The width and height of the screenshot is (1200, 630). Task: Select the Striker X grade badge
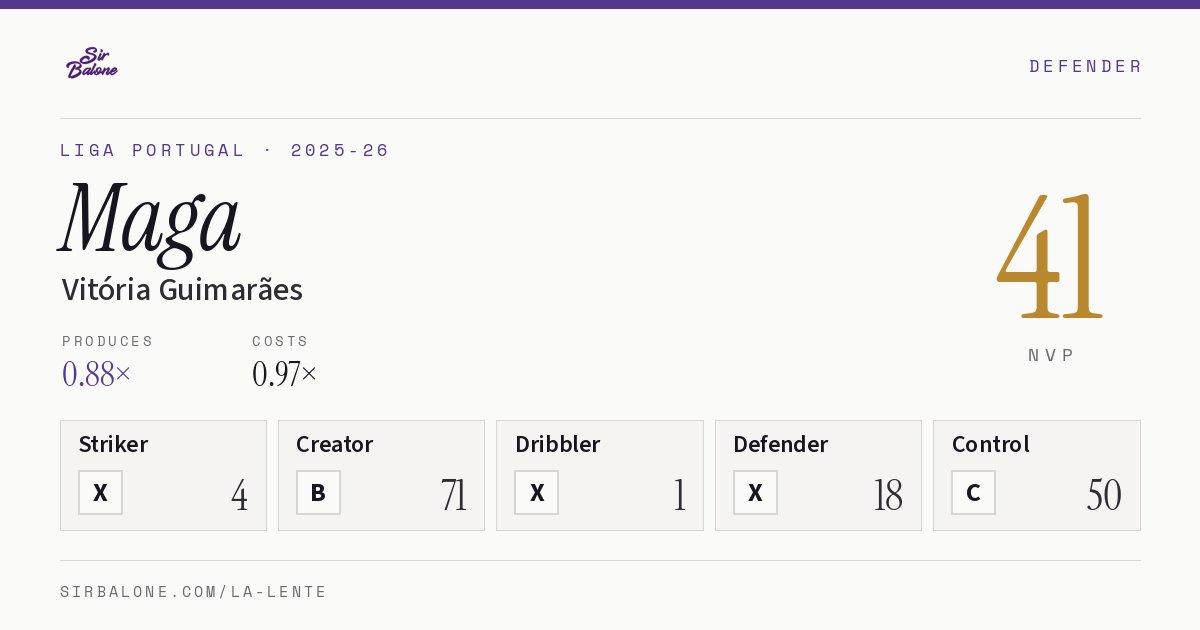pyautogui.click(x=100, y=493)
